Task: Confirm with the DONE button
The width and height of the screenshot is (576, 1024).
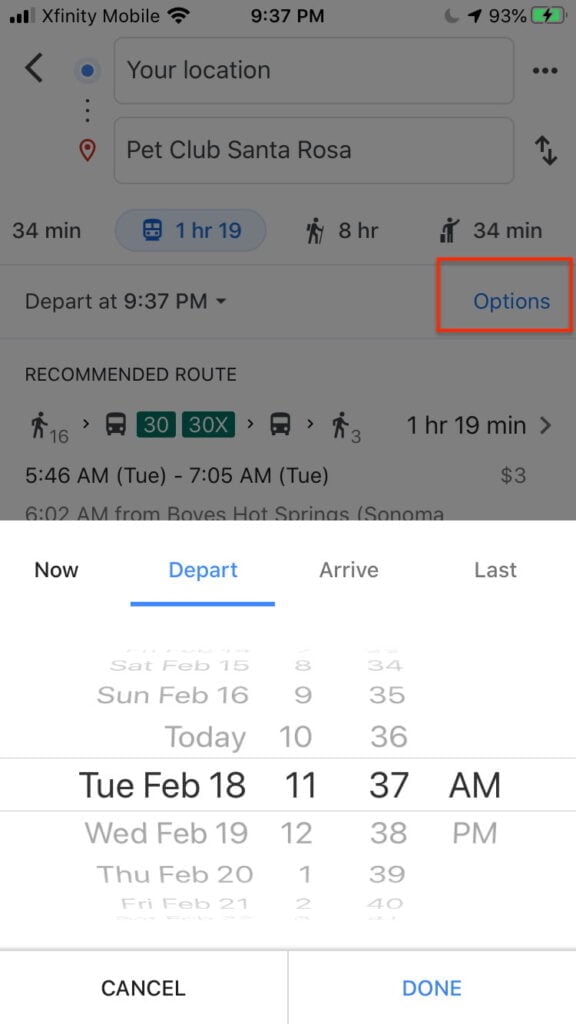Action: [x=432, y=987]
